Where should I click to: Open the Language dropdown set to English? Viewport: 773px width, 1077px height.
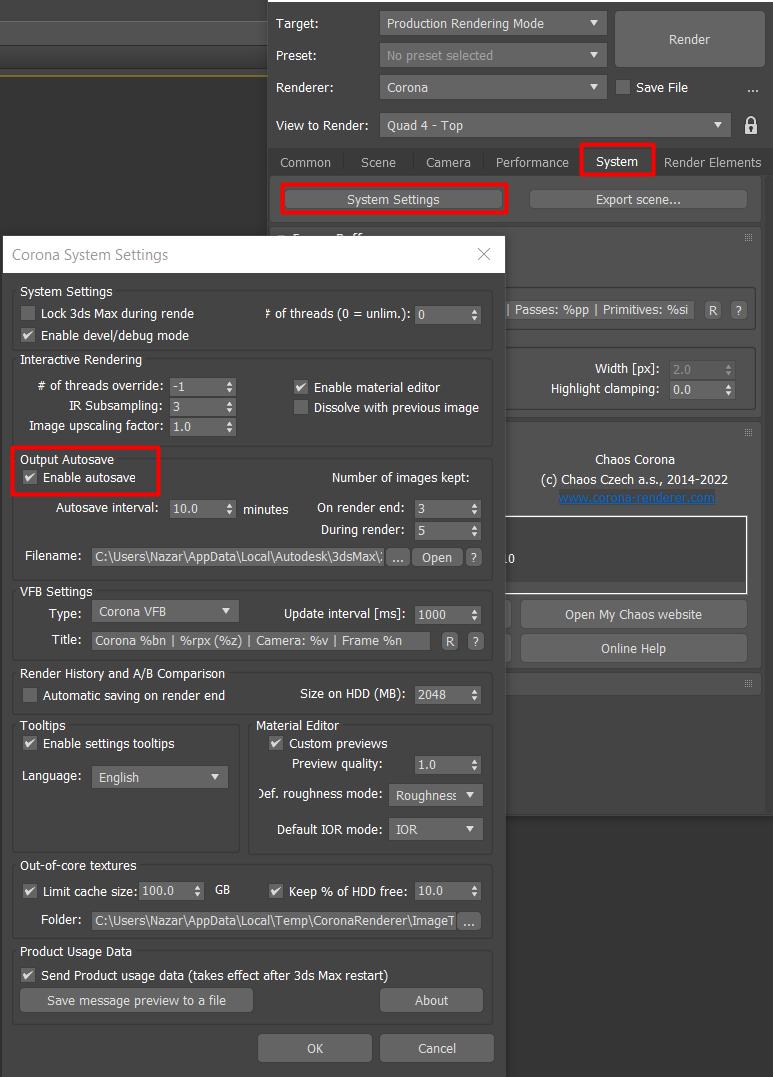coord(160,777)
